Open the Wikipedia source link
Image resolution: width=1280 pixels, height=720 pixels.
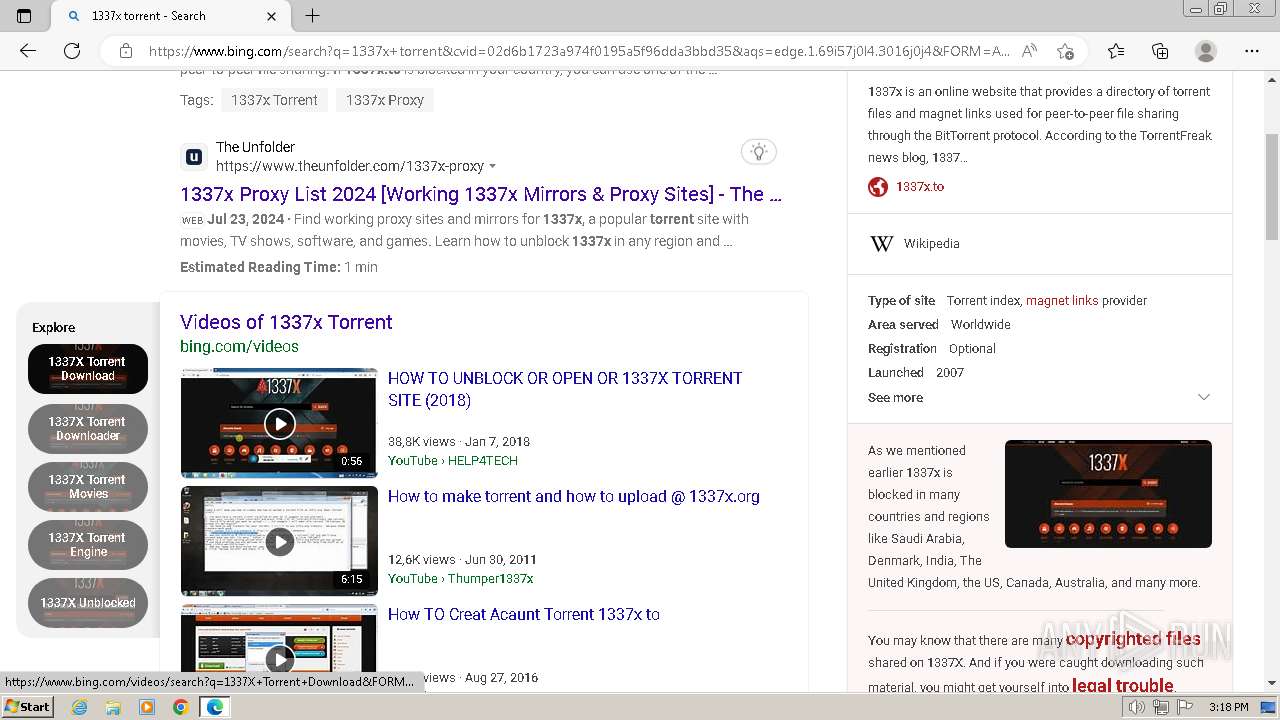click(x=931, y=244)
